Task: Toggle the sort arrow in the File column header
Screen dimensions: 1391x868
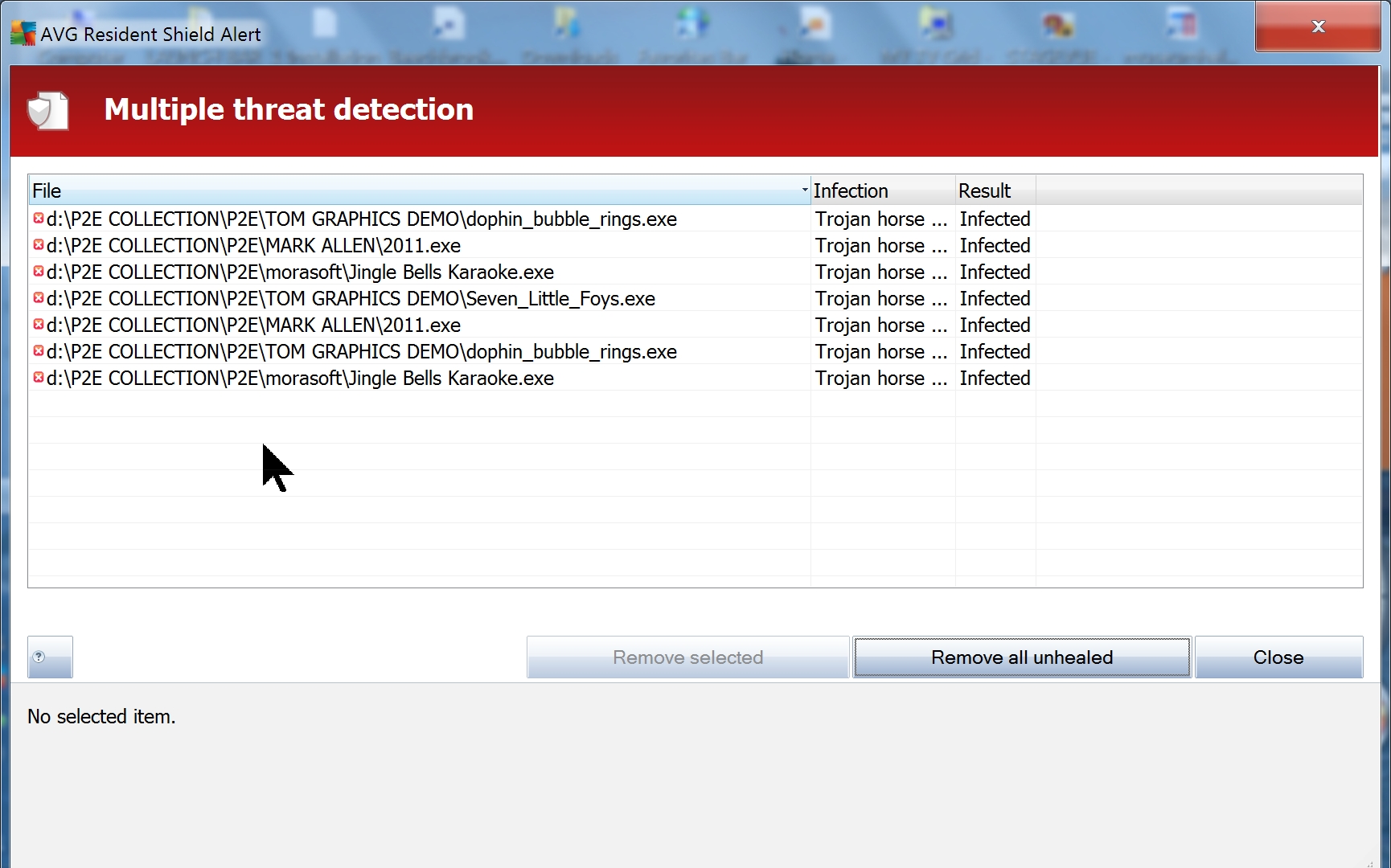Action: pos(804,190)
